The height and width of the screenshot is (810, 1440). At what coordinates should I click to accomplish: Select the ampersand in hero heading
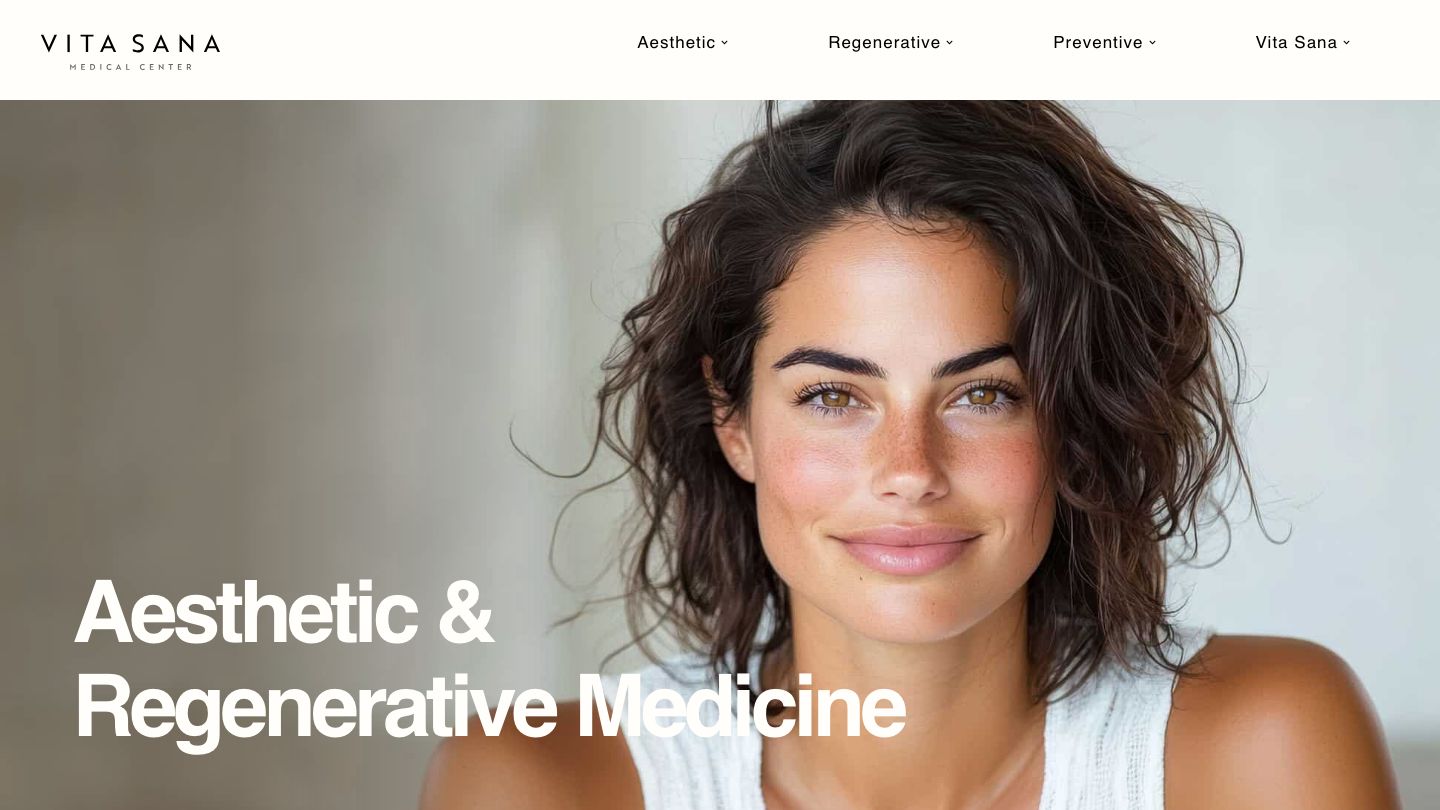click(466, 613)
